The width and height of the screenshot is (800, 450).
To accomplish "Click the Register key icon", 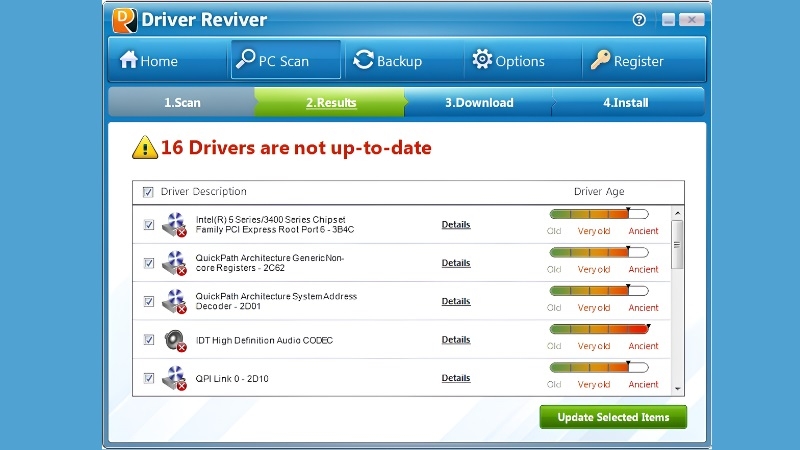I will 601,60.
